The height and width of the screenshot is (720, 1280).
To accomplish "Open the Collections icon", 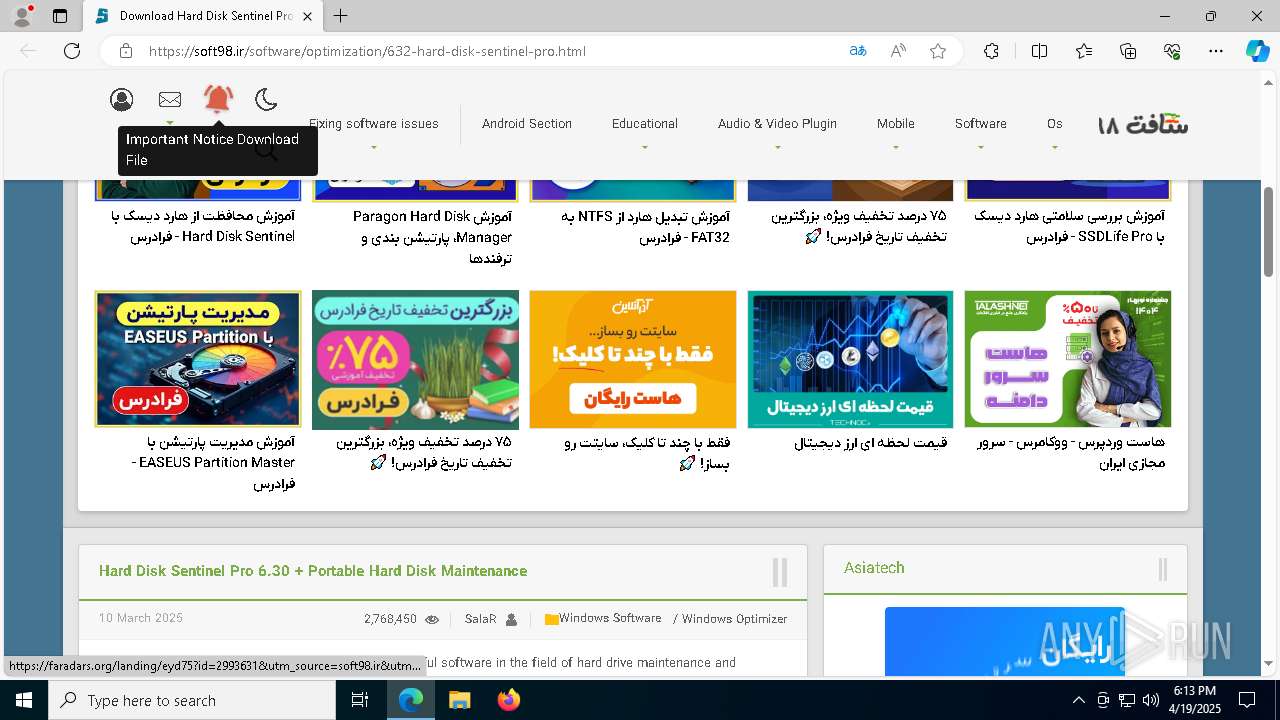I will coord(1128,51).
